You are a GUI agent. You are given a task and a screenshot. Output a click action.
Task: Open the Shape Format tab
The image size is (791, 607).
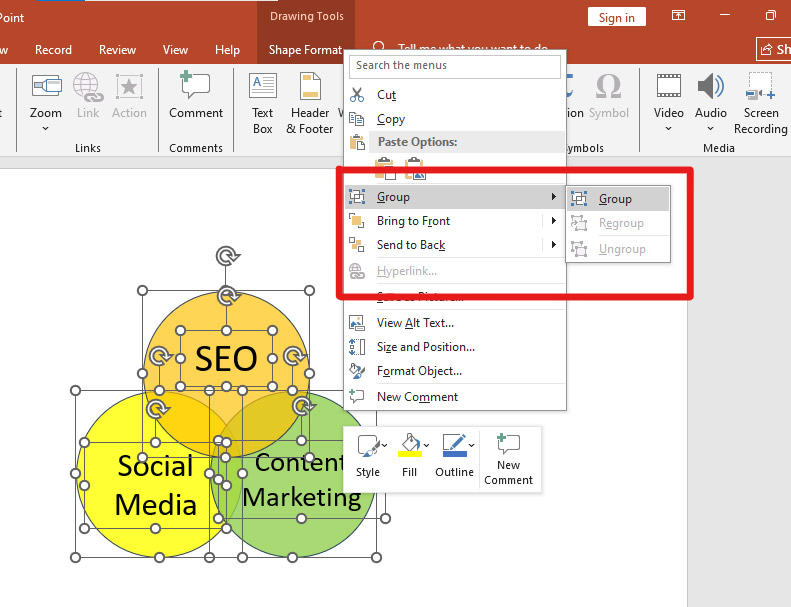click(305, 50)
